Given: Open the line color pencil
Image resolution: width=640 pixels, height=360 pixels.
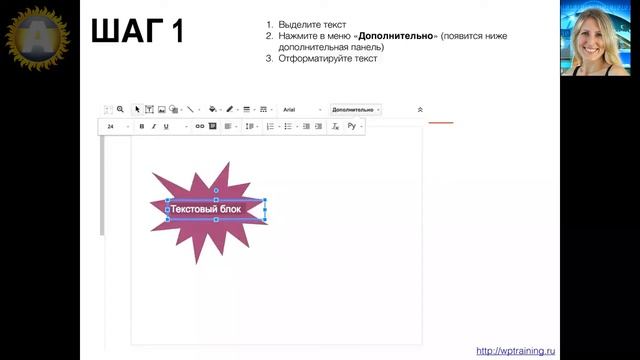Looking at the screenshot, I should tap(230, 109).
